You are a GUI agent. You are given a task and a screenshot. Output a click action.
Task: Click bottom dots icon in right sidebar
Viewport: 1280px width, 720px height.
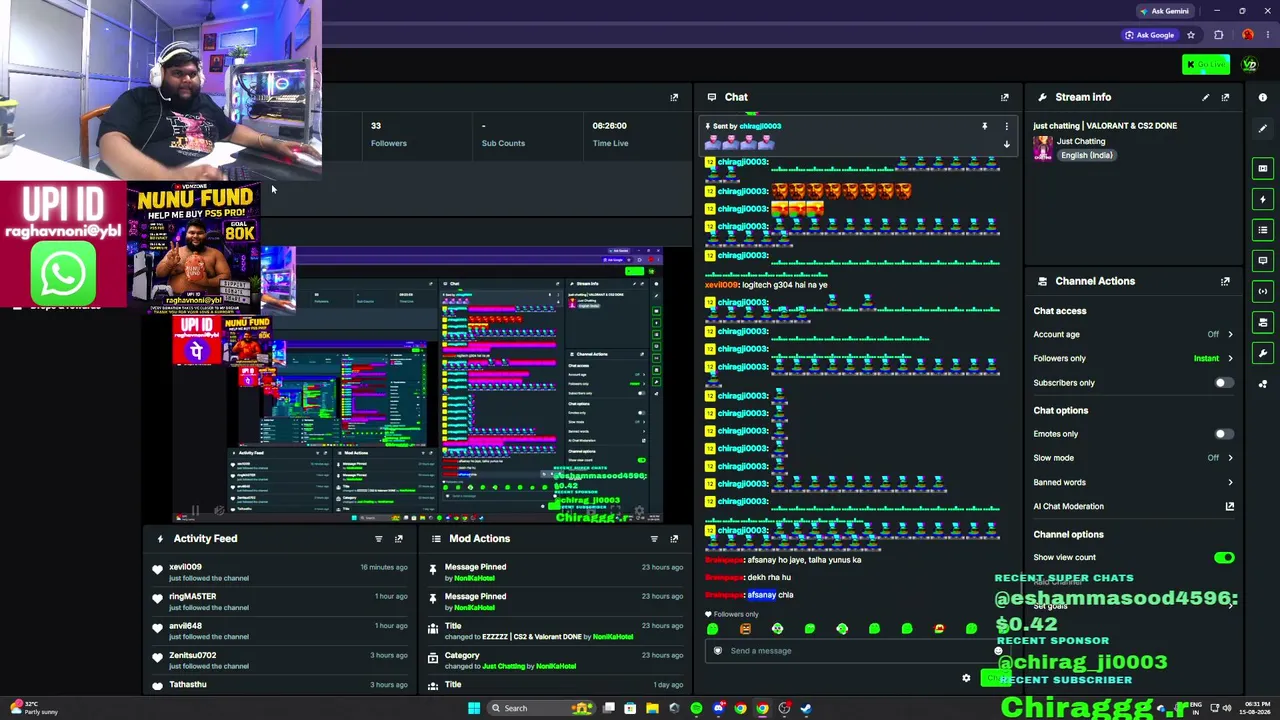coord(1263,384)
